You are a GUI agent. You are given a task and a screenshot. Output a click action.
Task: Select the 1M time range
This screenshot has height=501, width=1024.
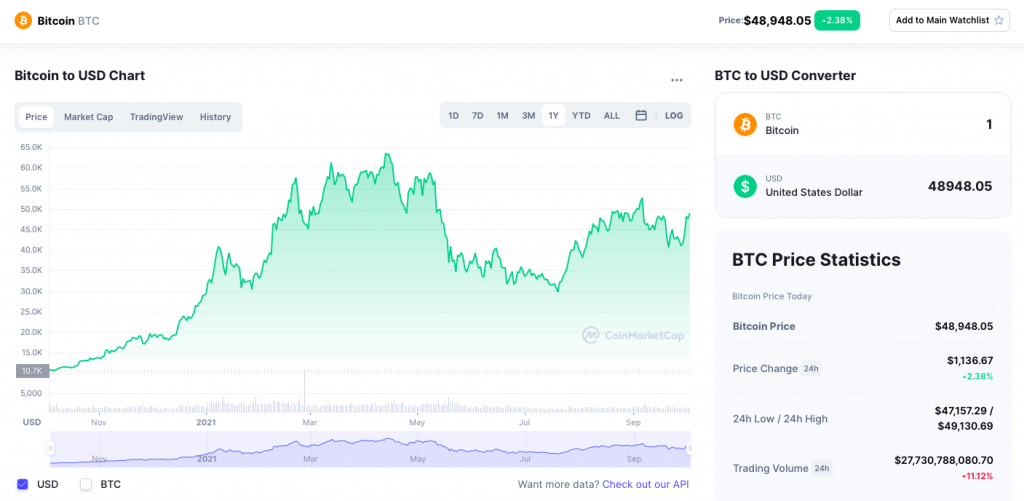pos(502,116)
